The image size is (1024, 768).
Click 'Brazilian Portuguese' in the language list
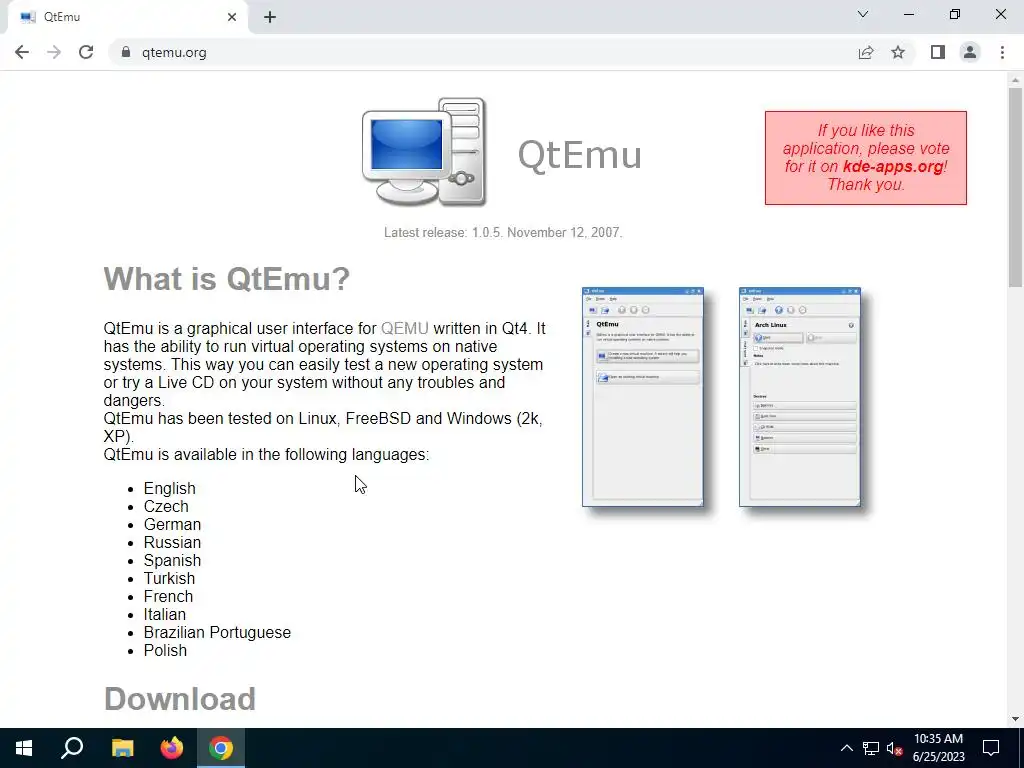217,632
